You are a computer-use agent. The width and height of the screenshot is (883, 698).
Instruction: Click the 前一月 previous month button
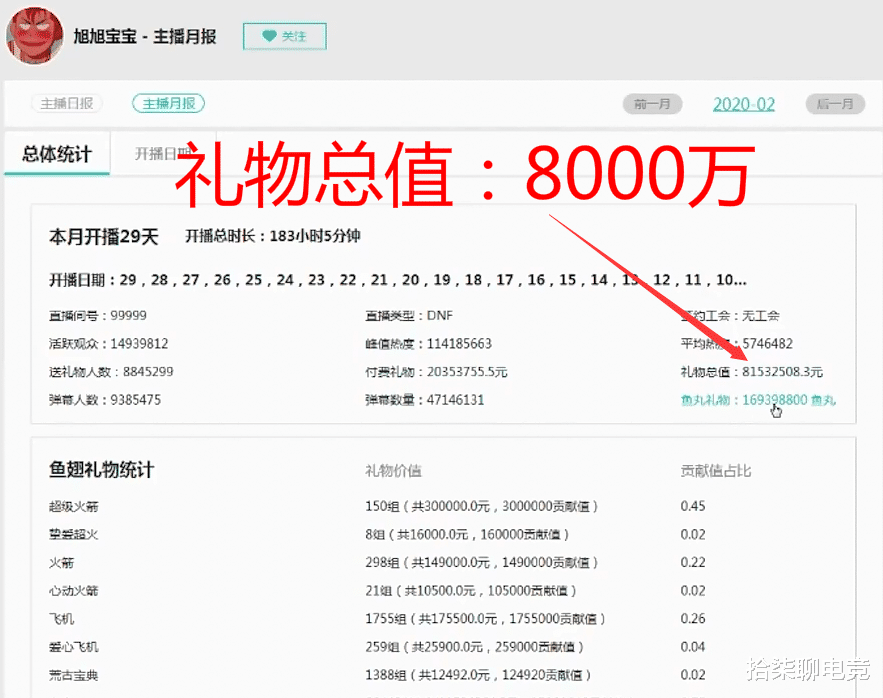(652, 103)
